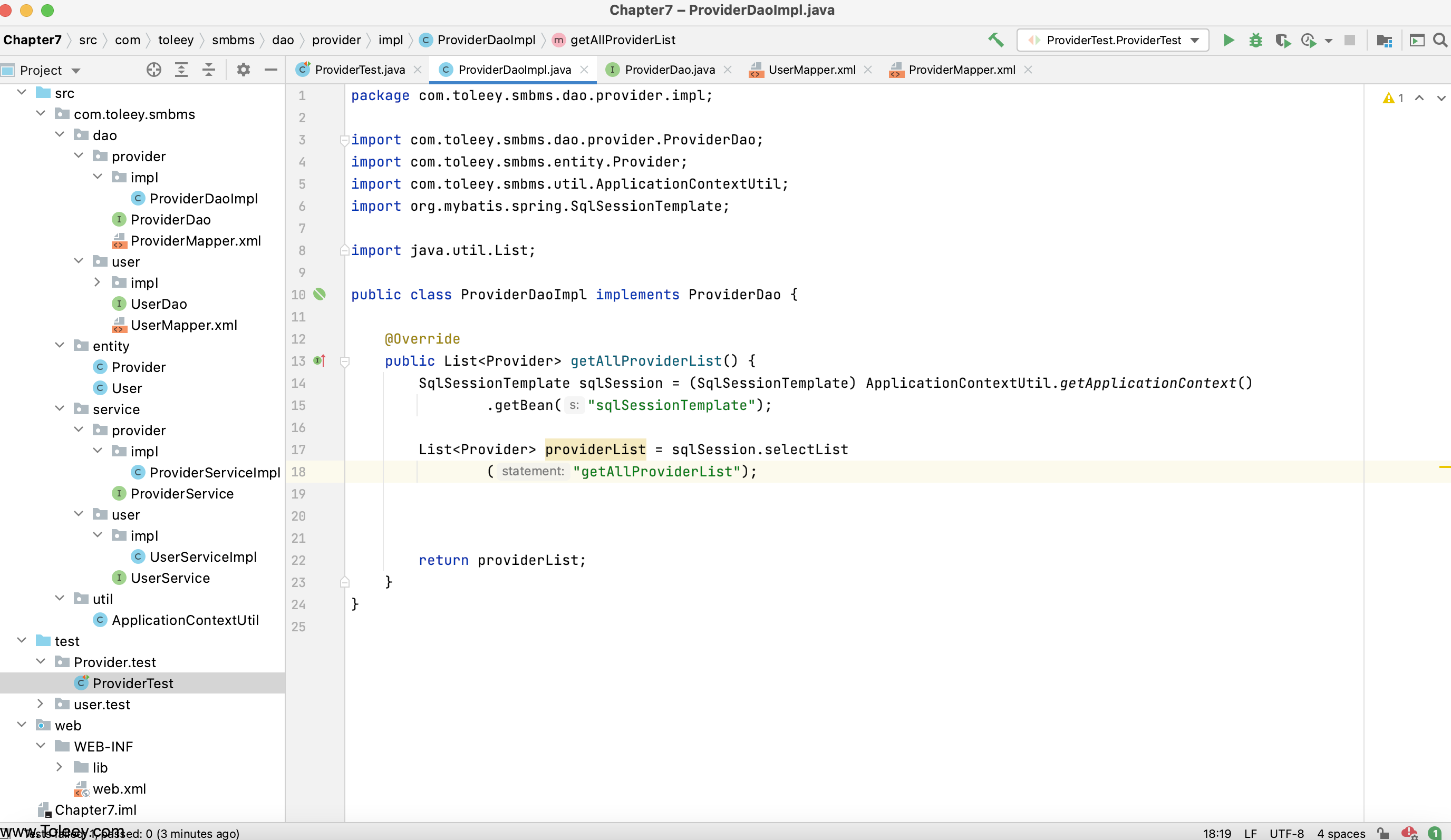Switch to ProviderMapper.xml tab

coord(961,70)
